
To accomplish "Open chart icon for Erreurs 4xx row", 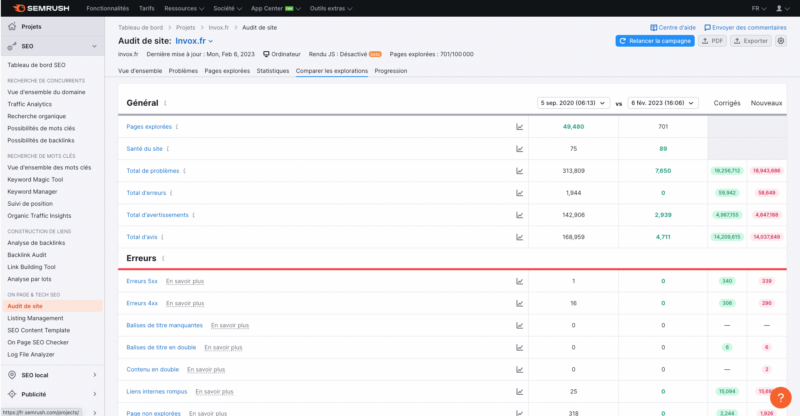I will (519, 303).
